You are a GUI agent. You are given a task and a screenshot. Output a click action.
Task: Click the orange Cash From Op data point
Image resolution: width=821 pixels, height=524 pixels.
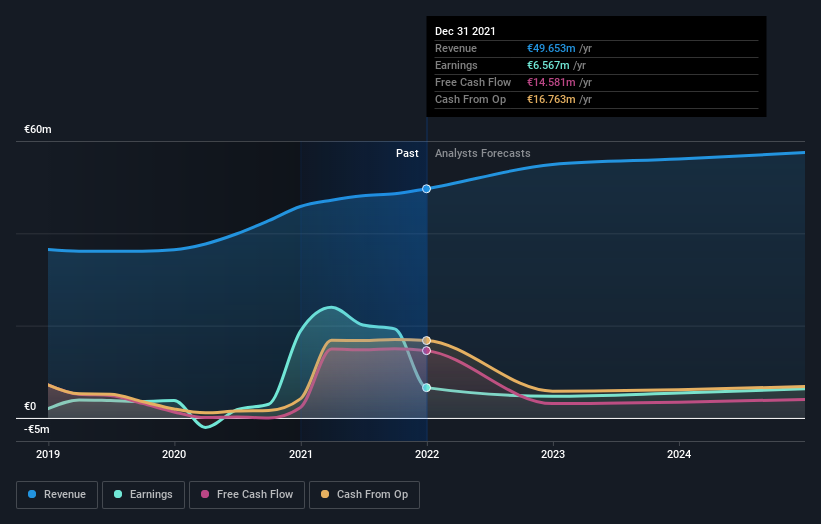click(x=427, y=340)
